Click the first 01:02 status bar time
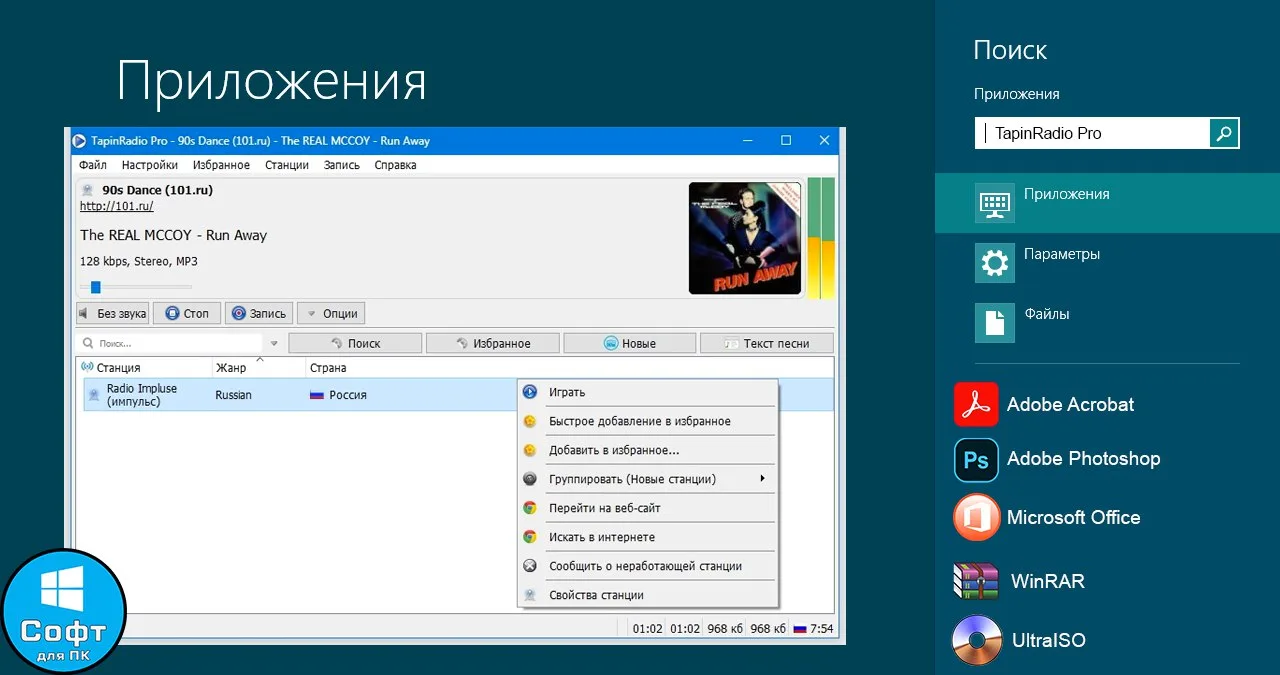 (648, 629)
